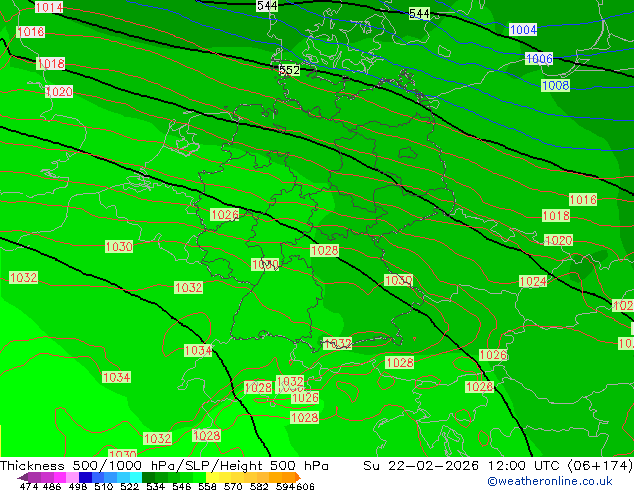Click the red 1014 pressure label
This screenshot has height=490, width=634.
[x=49, y=7]
